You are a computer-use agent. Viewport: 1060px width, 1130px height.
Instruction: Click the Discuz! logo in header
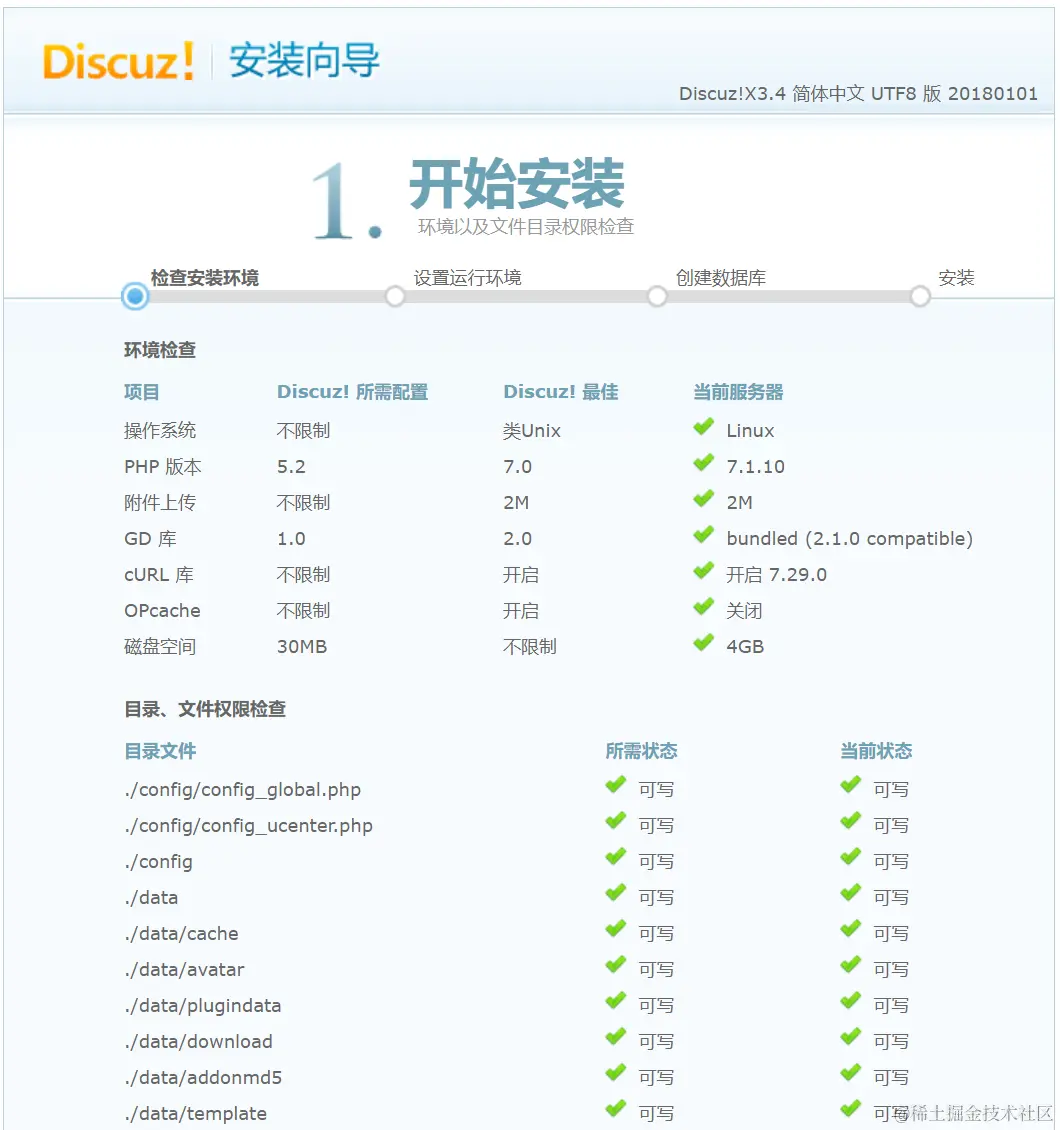(118, 61)
